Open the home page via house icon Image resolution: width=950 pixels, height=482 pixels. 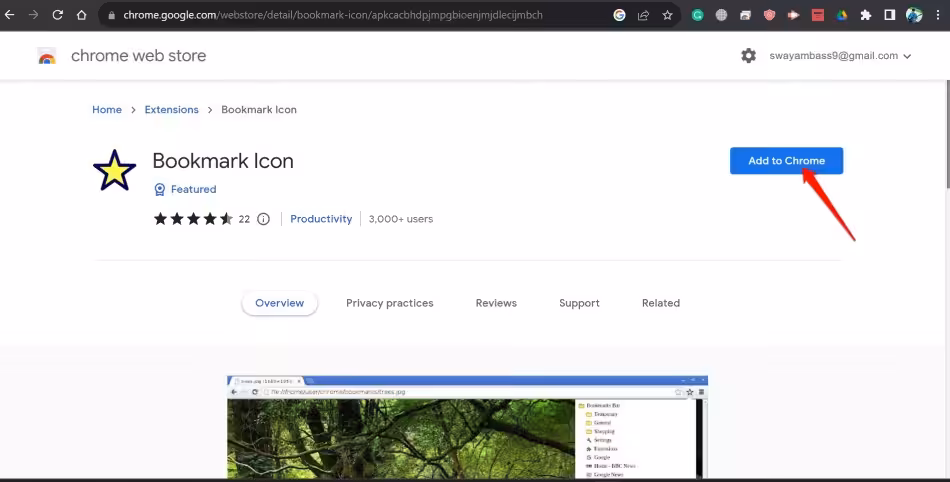[x=82, y=15]
